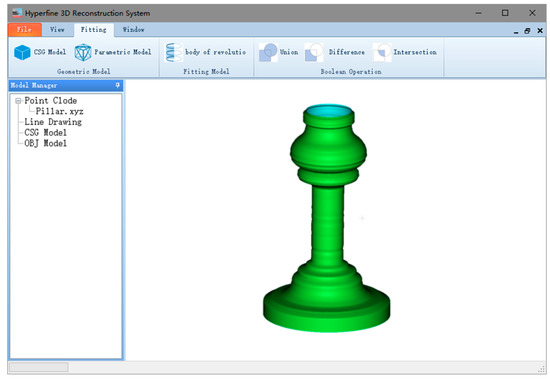
Task: Apply the Intersection boolean operation icon
Action: [x=382, y=53]
